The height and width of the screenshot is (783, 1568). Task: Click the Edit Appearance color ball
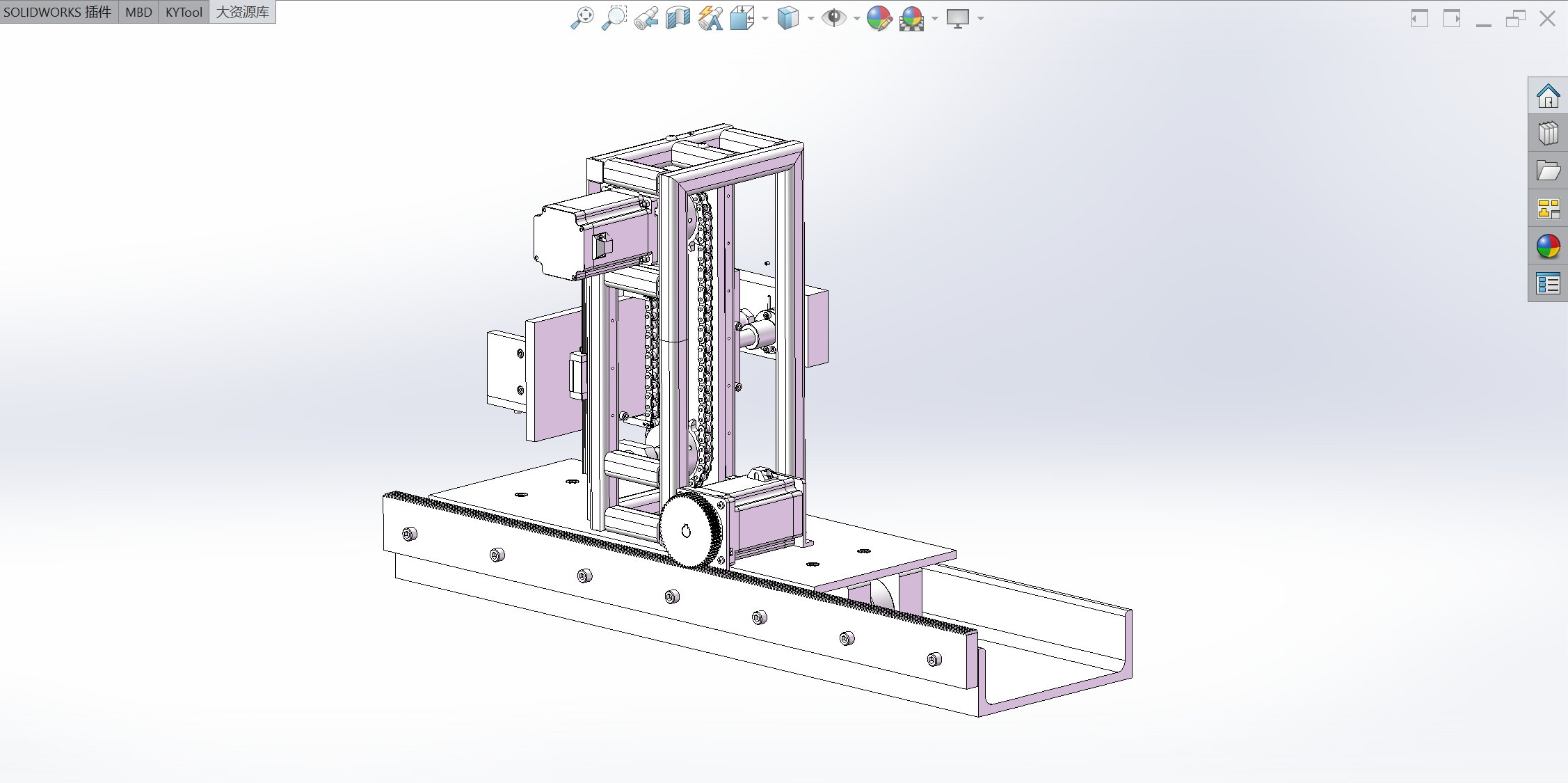point(879,18)
